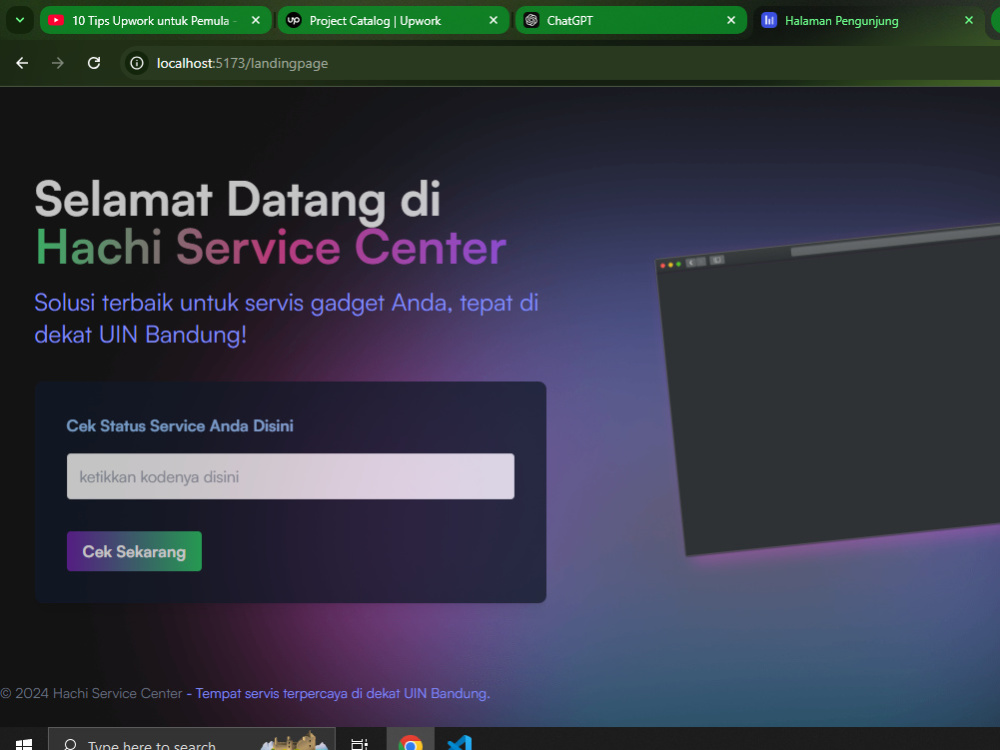Reload the landing page

tap(94, 63)
